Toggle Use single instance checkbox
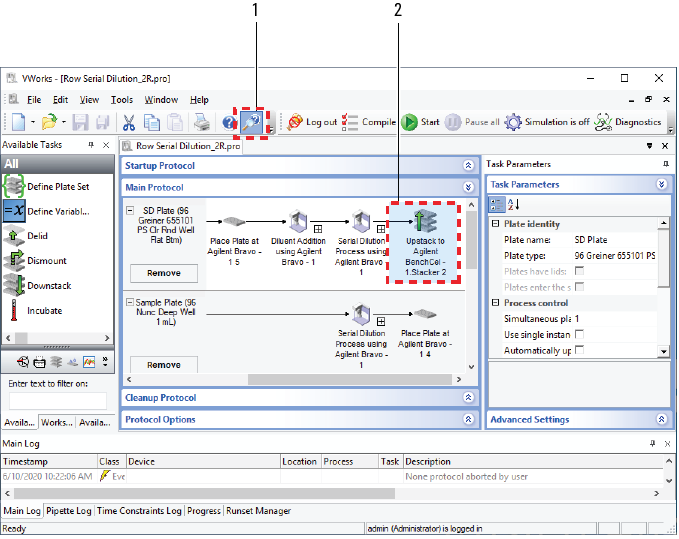This screenshot has width=679, height=539. [579, 334]
